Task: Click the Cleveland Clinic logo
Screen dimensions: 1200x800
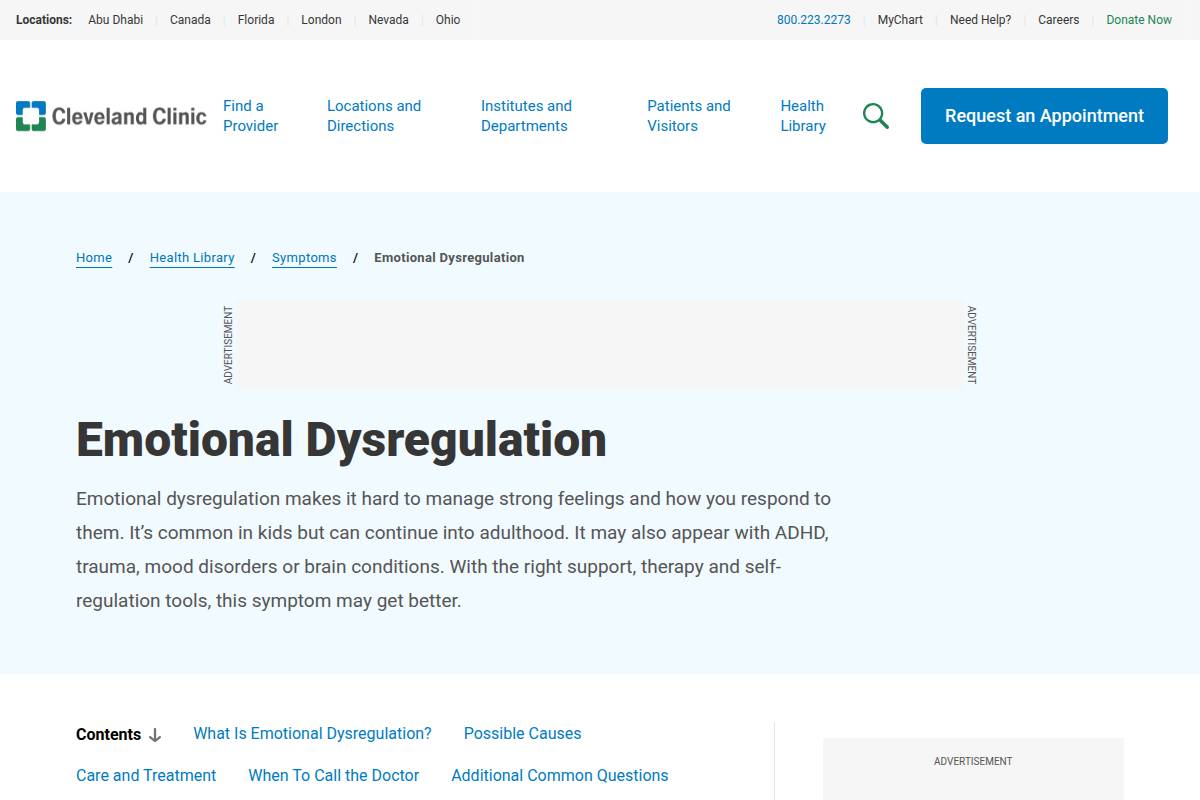Action: click(111, 116)
